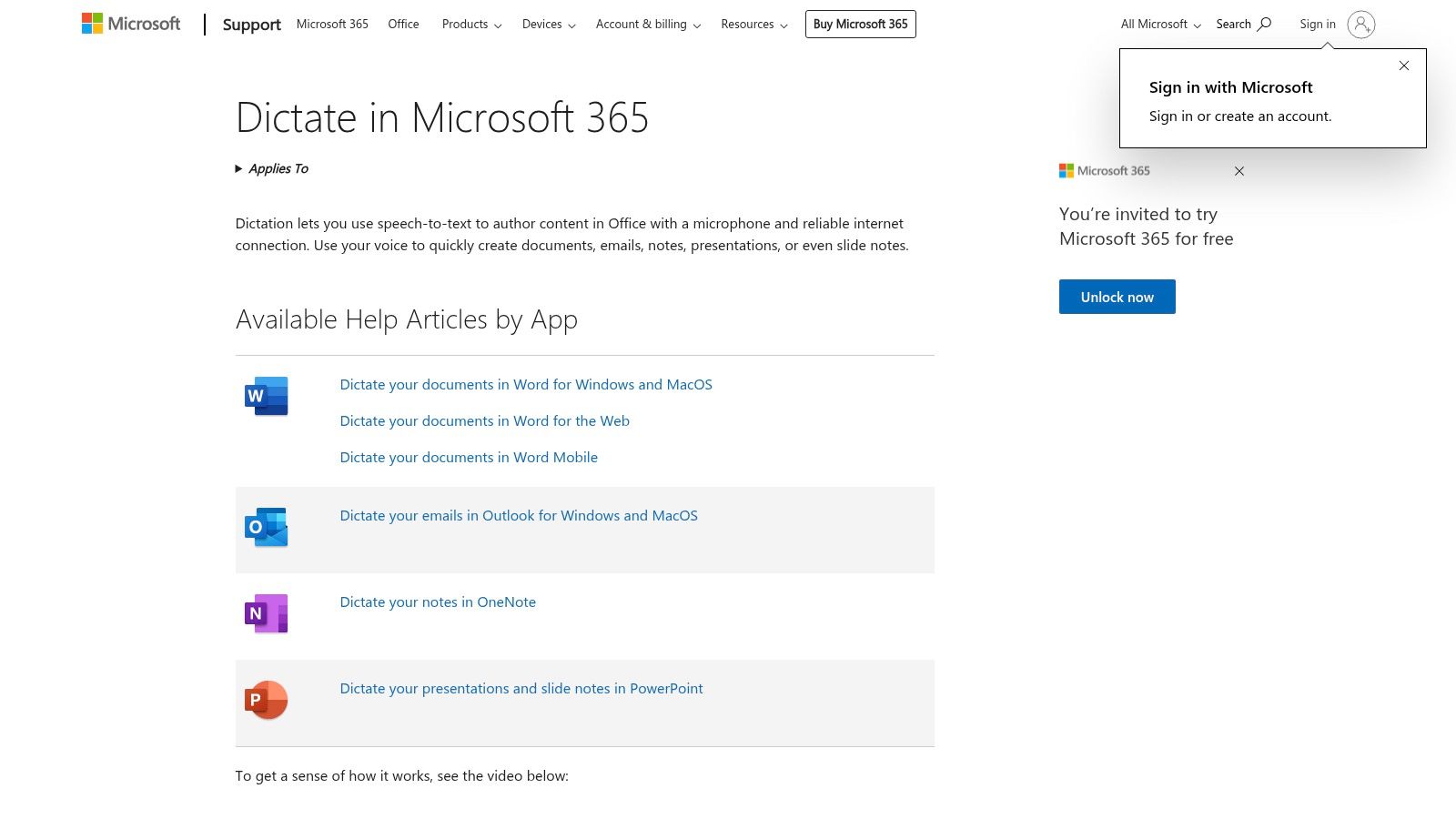
Task: Click the Search text label
Action: pyautogui.click(x=1233, y=25)
